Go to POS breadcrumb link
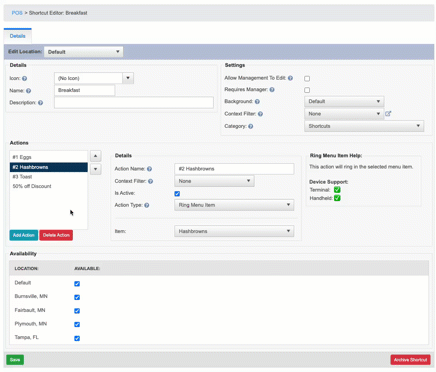Image resolution: width=436 pixels, height=372 pixels. point(17,13)
